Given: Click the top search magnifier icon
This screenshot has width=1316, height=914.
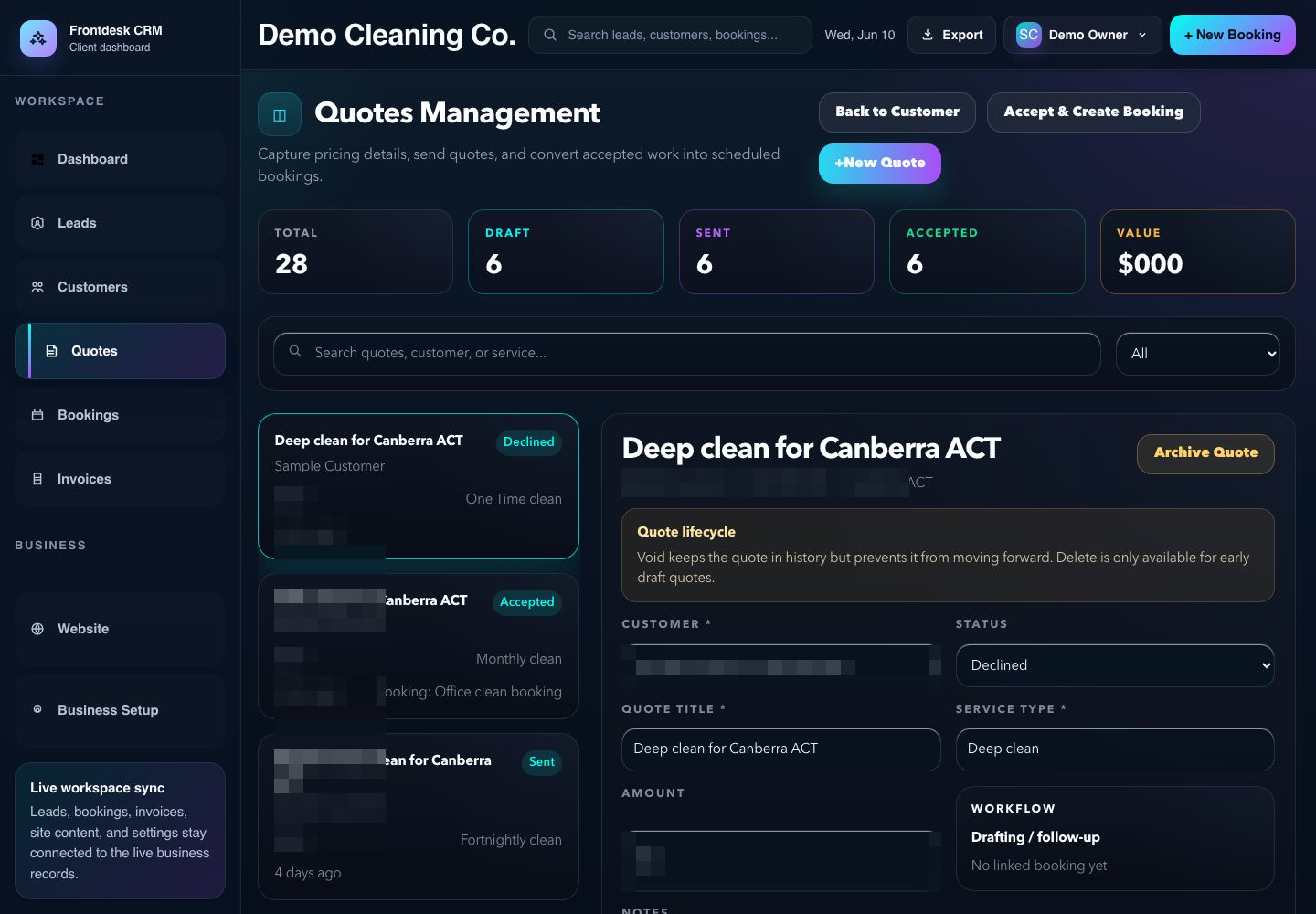Looking at the screenshot, I should 550,35.
